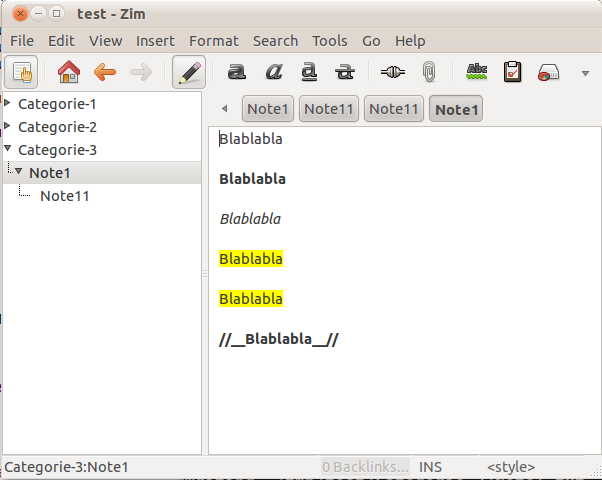
Task: Select Note11 in the index tree
Action: pos(65,196)
